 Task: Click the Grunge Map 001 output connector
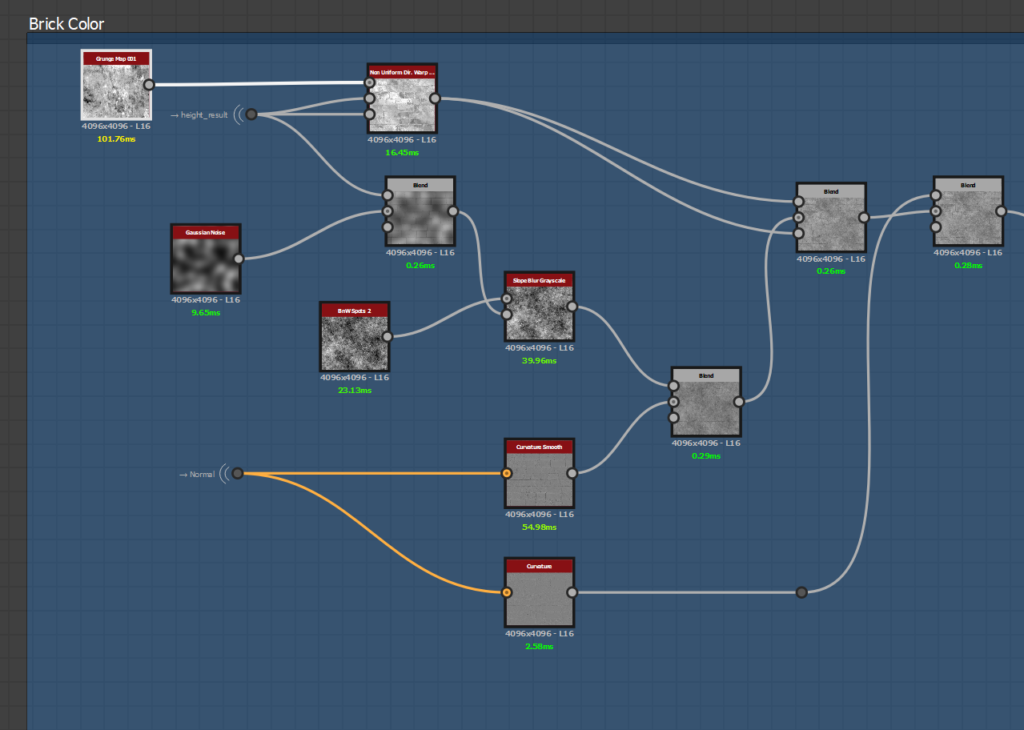click(x=149, y=85)
